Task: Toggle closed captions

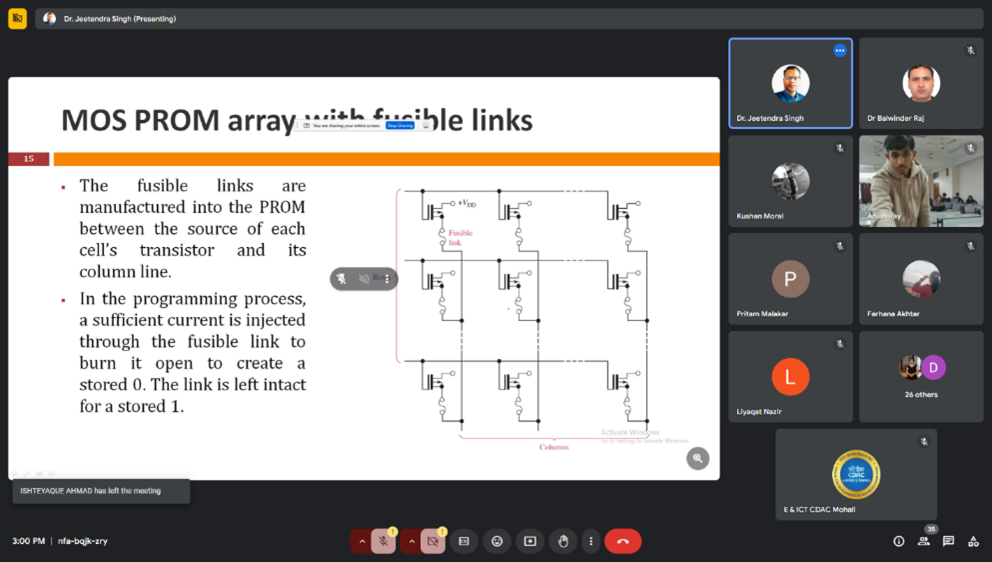Action: pyautogui.click(x=464, y=541)
